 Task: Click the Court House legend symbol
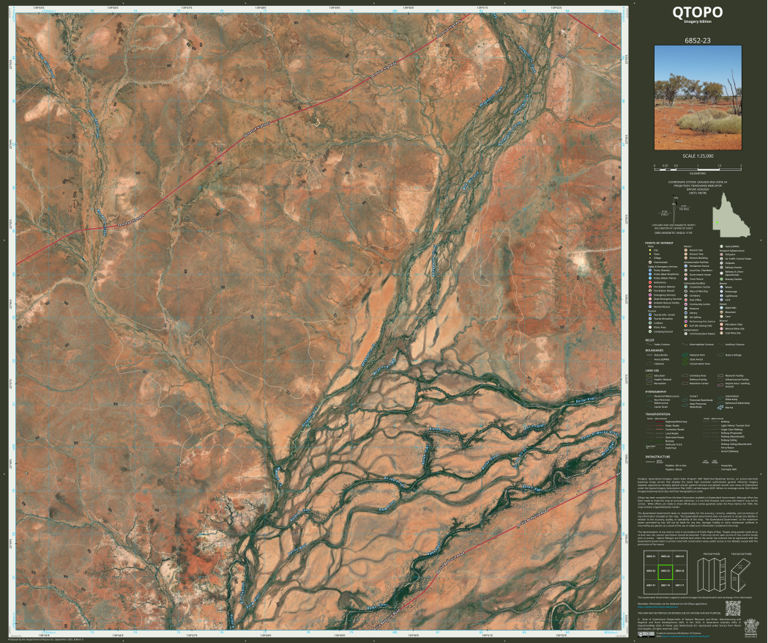pos(686,279)
